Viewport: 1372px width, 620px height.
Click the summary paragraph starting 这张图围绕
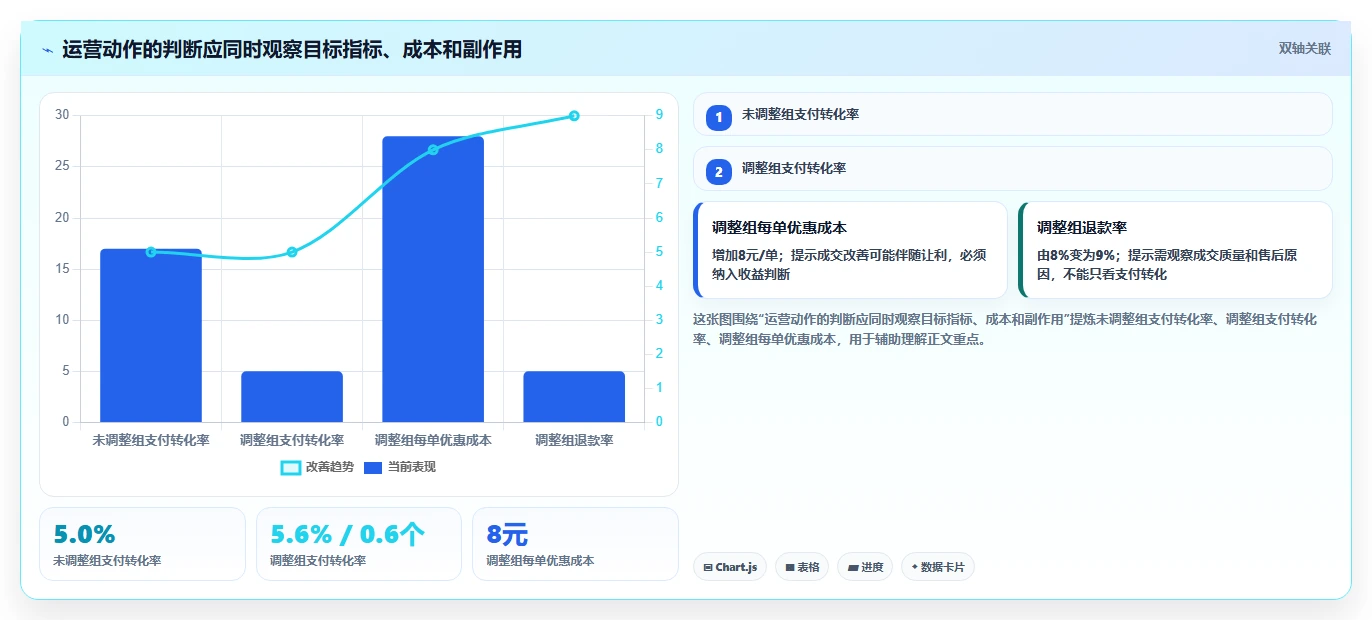[1007, 329]
